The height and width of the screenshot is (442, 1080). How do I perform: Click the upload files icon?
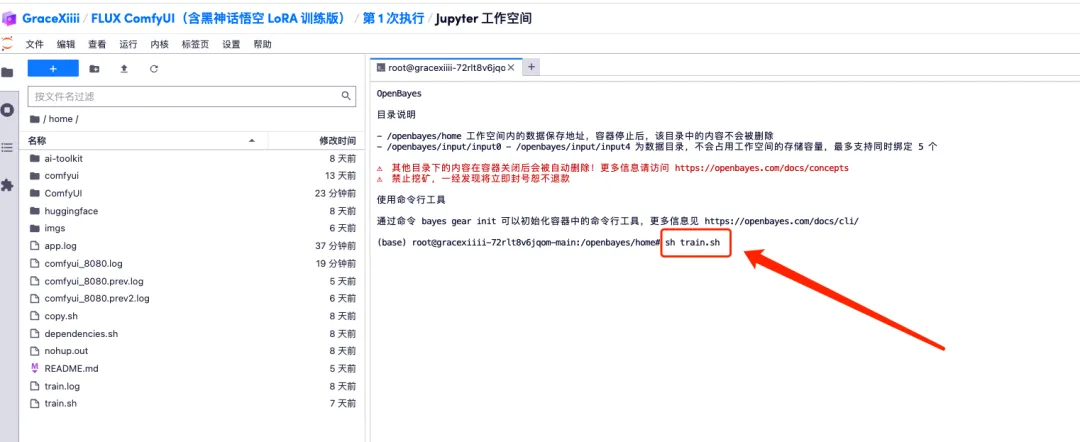(124, 69)
